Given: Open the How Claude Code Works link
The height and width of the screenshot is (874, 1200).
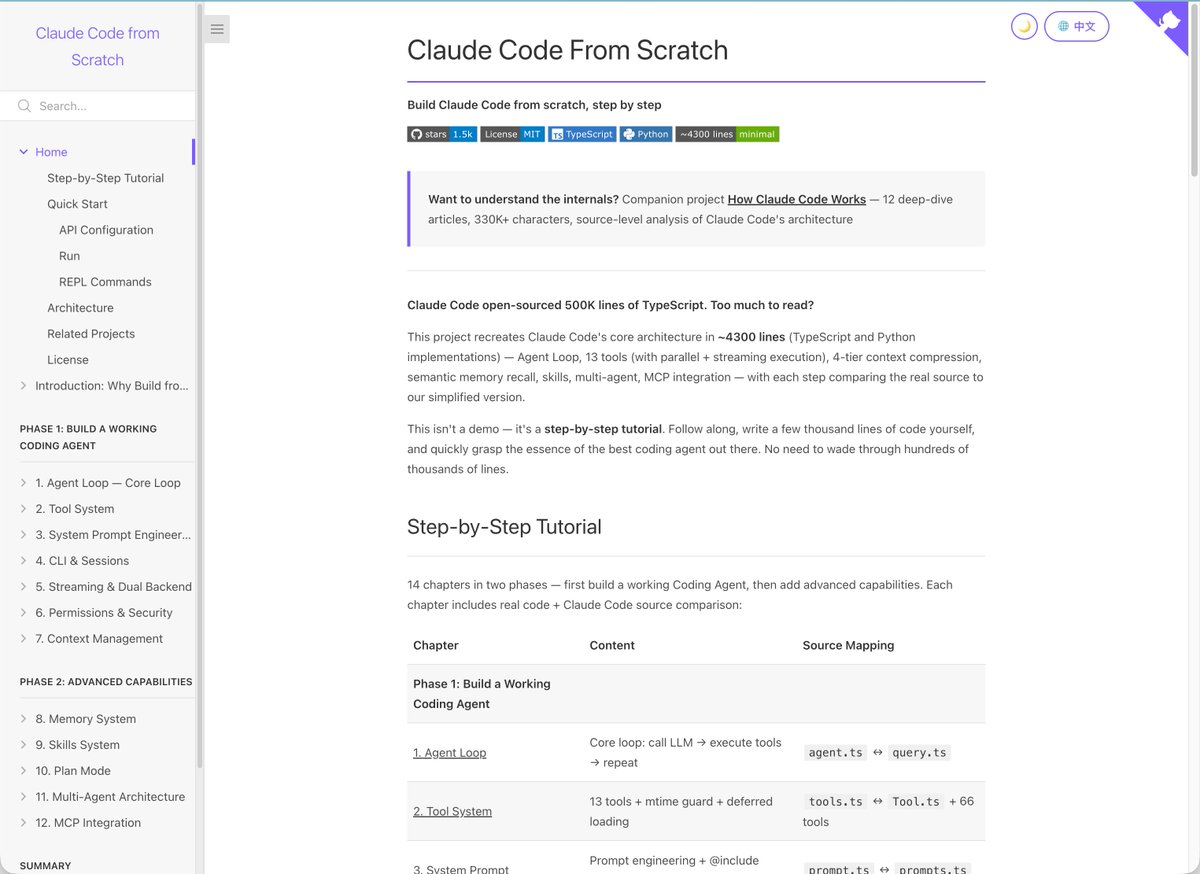Looking at the screenshot, I should 796,199.
